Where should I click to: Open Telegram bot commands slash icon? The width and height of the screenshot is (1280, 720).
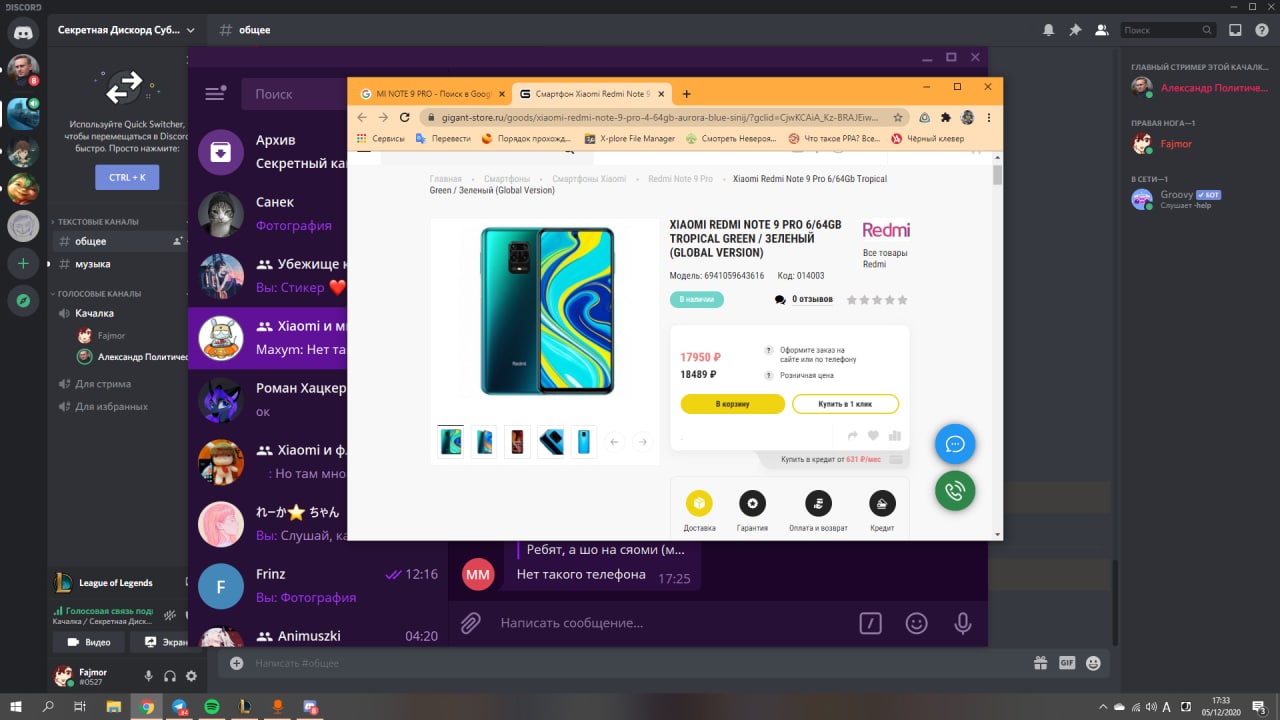pyautogui.click(x=870, y=623)
